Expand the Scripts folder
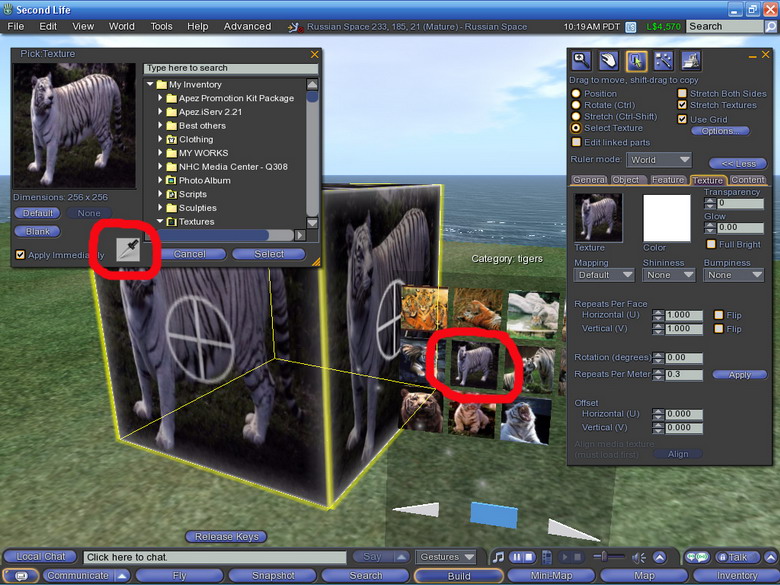Image resolution: width=780 pixels, height=585 pixels. 160,194
